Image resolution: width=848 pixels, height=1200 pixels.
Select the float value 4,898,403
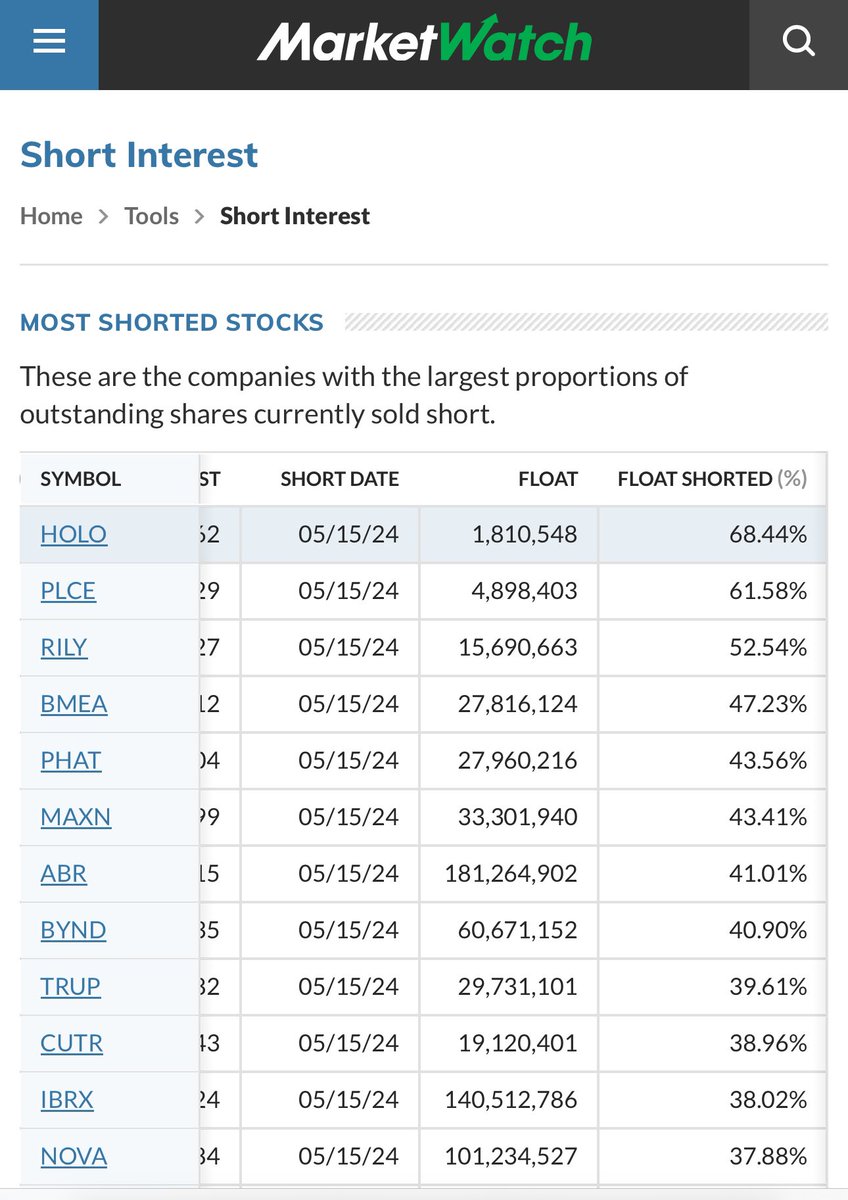[x=525, y=591]
